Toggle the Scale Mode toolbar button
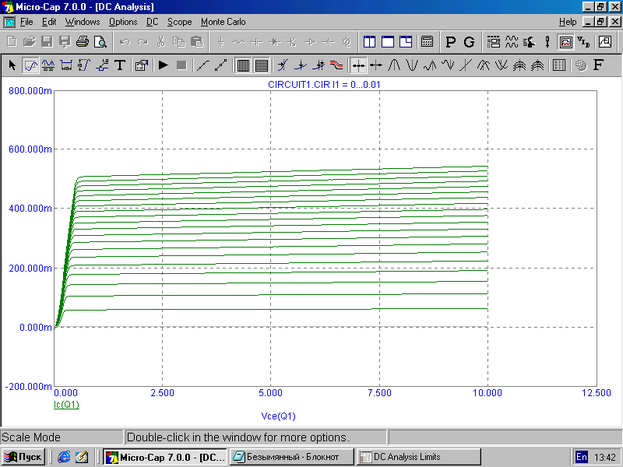The image size is (623, 467). tap(30, 65)
